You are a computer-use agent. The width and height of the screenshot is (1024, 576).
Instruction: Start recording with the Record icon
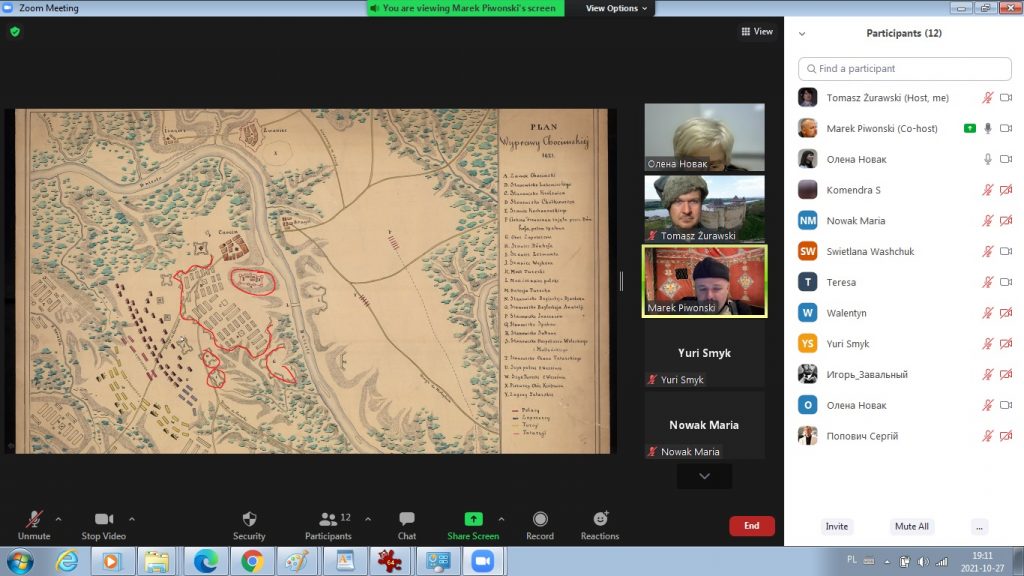pos(540,520)
